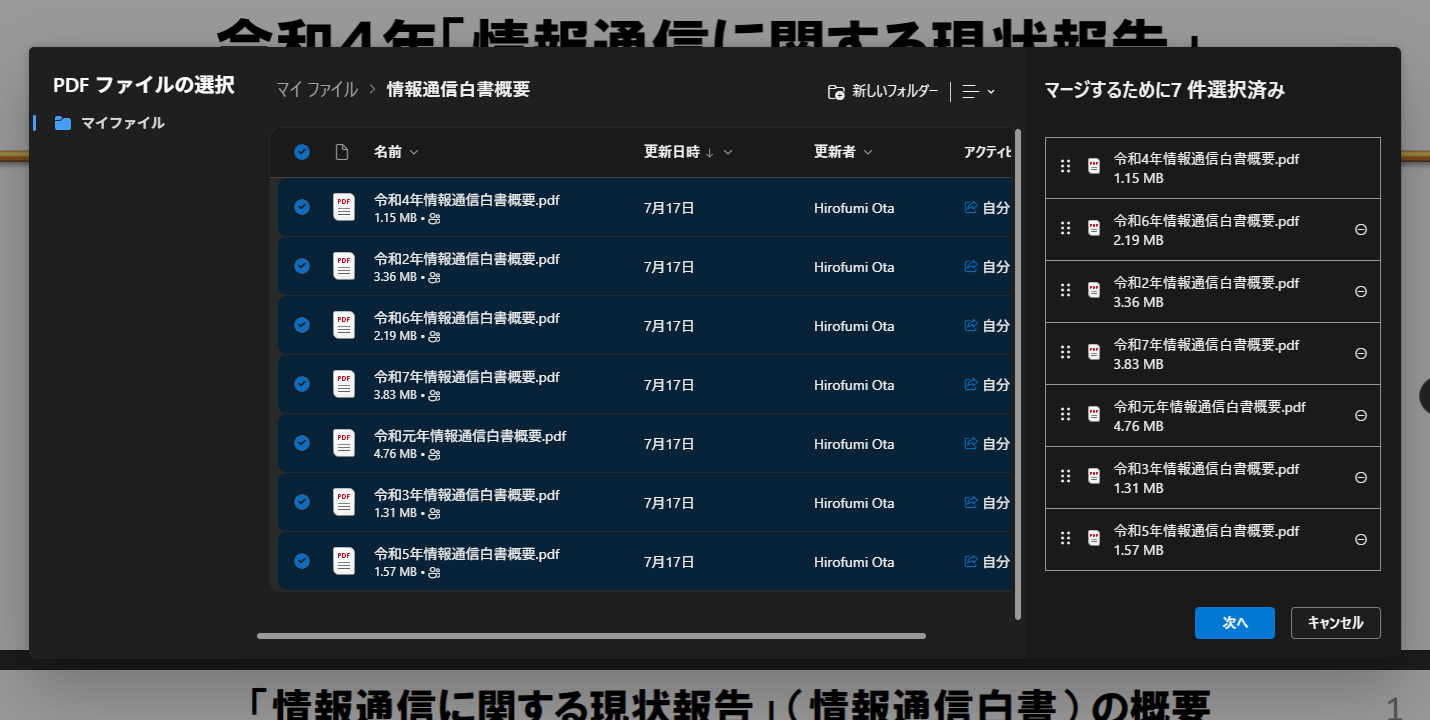Click drag handle for 令和6年 in merge list
This screenshot has width=1430, height=720.
pos(1065,229)
